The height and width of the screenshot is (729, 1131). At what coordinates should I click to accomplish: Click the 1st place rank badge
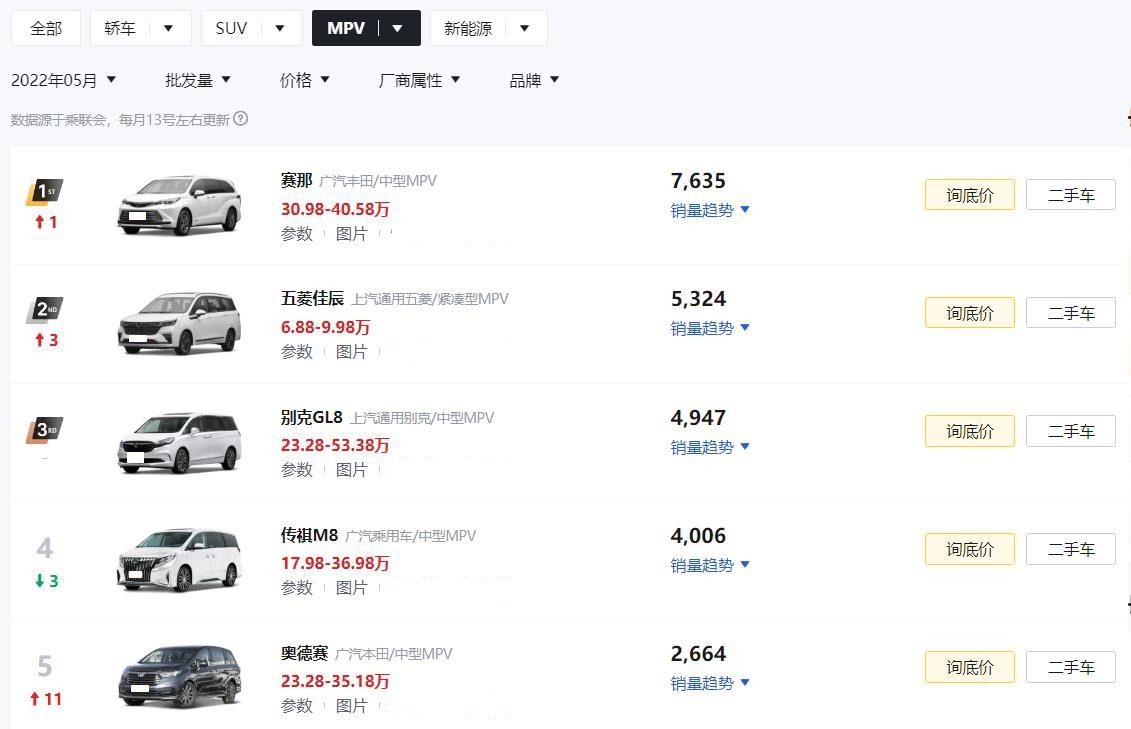pos(45,191)
